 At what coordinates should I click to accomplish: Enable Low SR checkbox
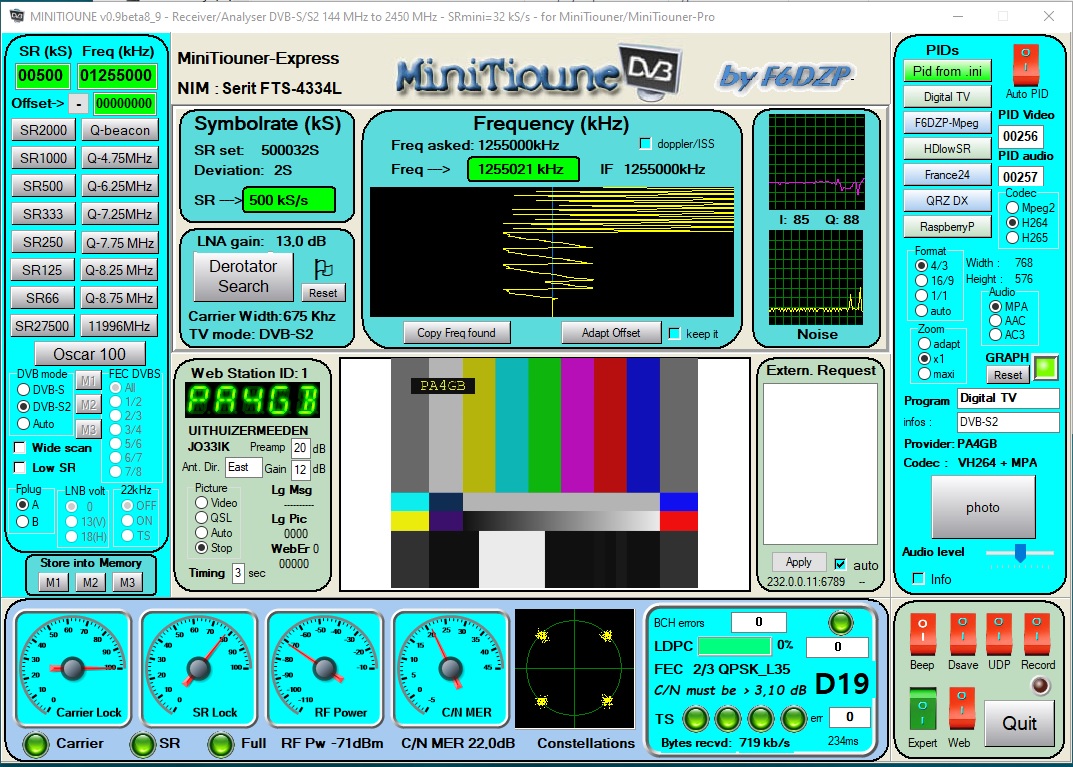[20, 467]
